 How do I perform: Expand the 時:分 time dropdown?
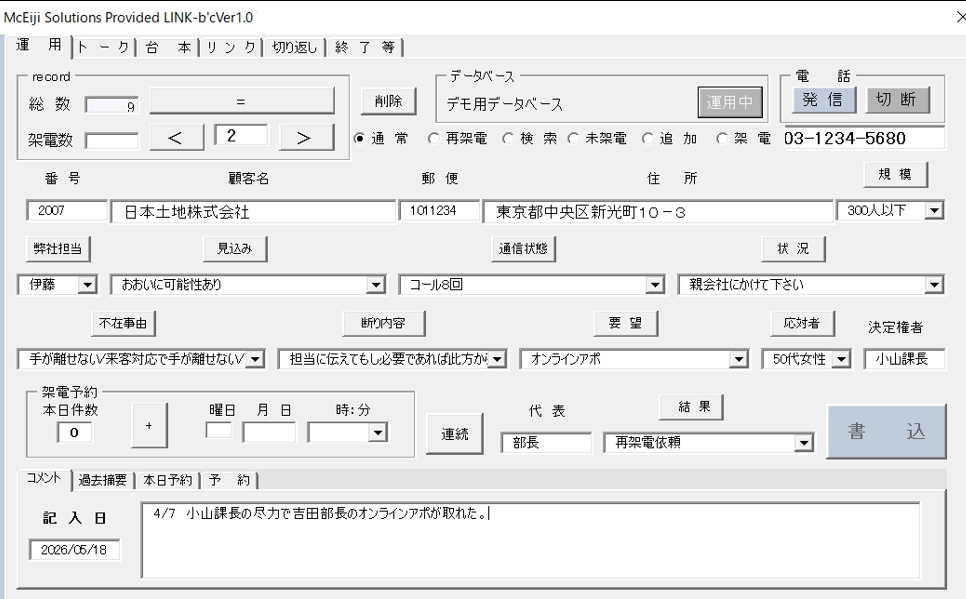(378, 433)
